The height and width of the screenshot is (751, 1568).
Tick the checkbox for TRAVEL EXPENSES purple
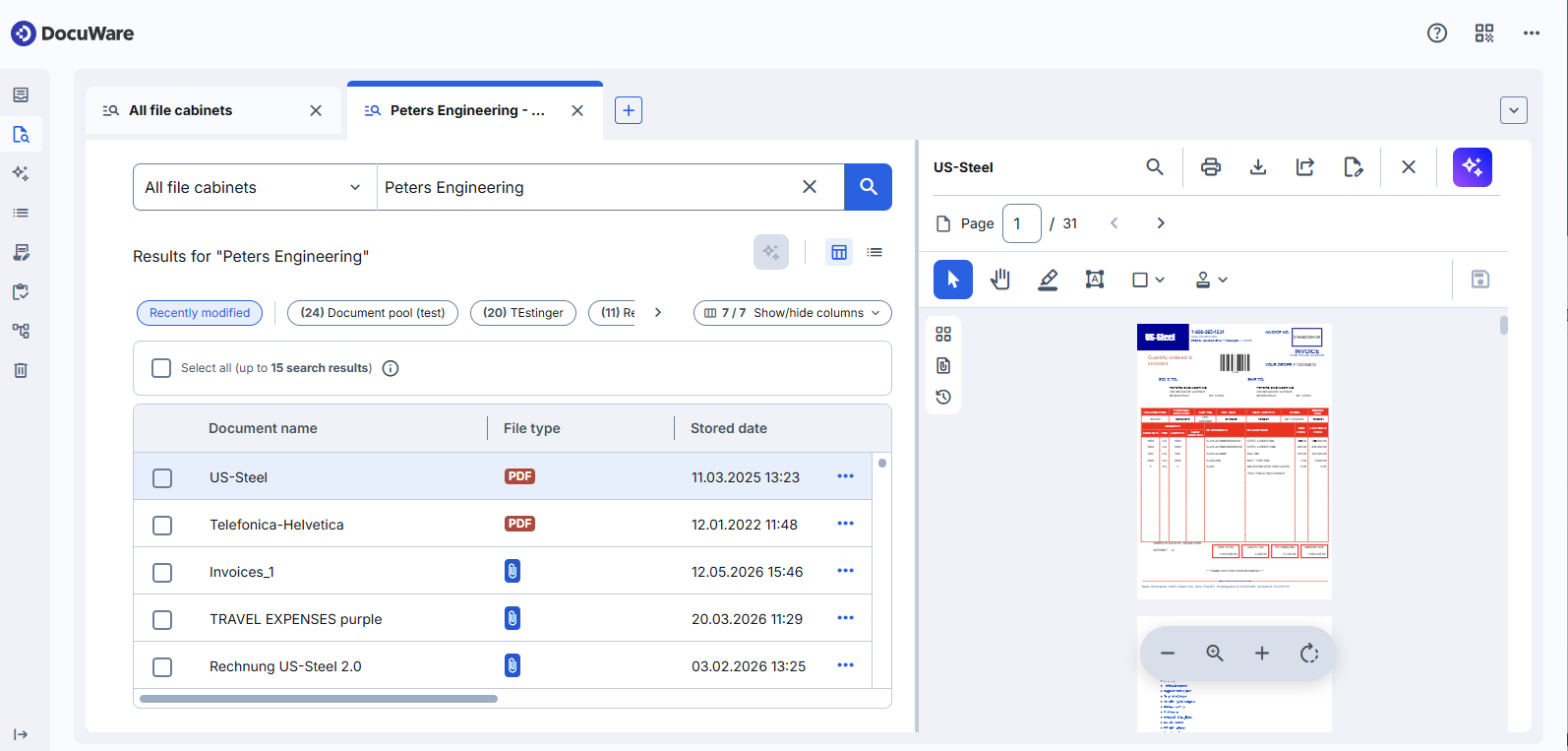[x=162, y=619]
